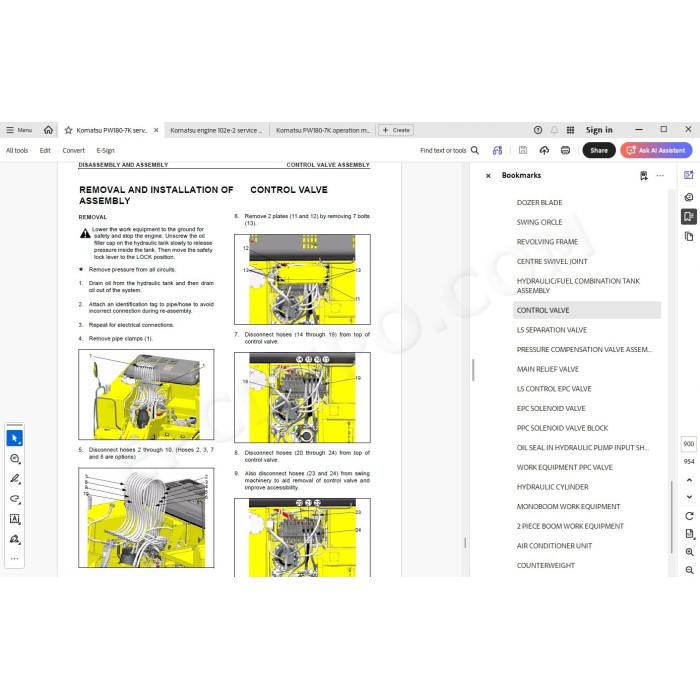Zoom in on the document
The height and width of the screenshot is (700, 700).
(689, 553)
